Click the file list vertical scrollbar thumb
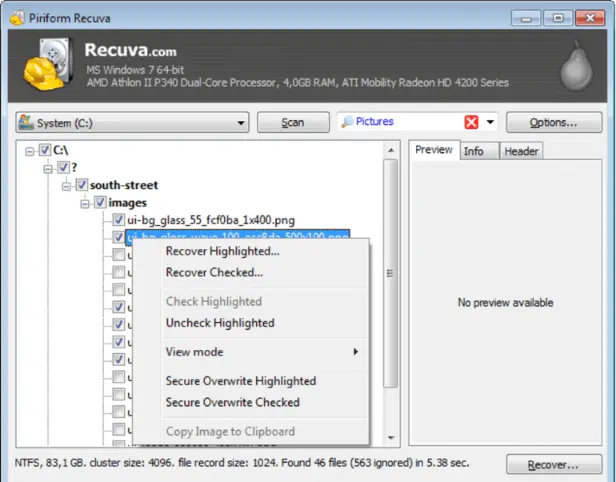 coord(390,274)
